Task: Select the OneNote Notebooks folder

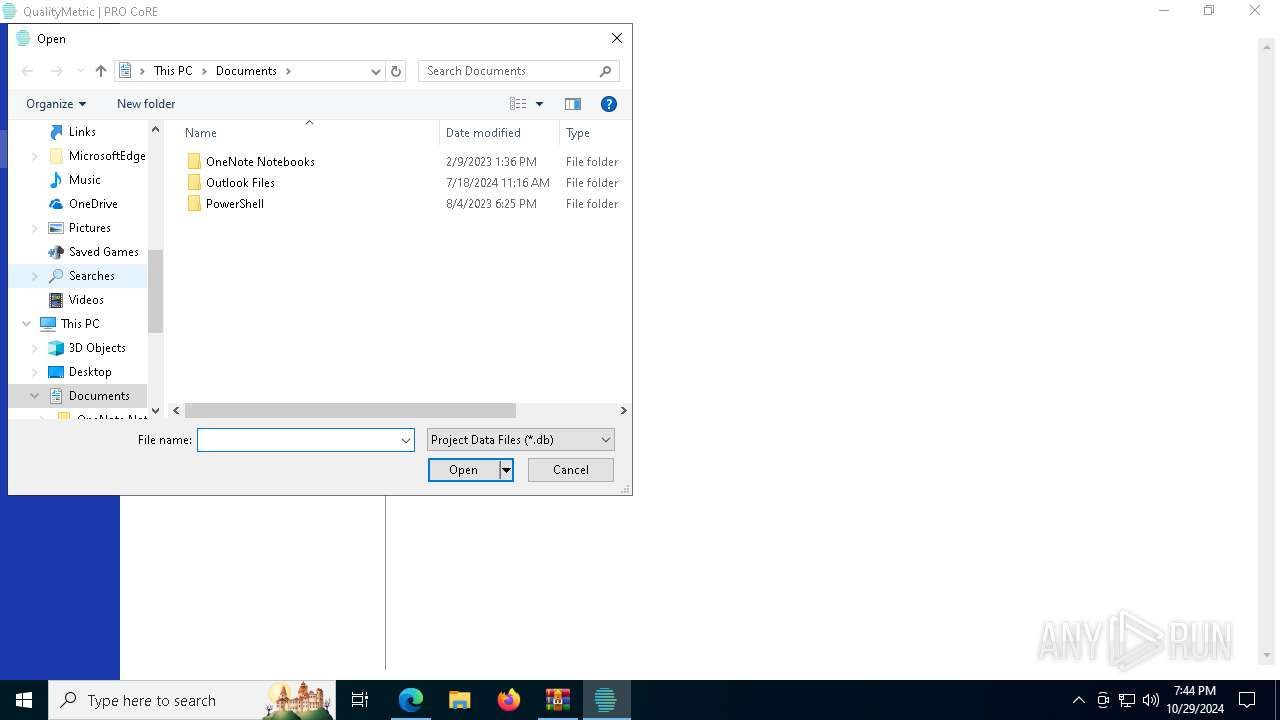Action: (x=260, y=162)
